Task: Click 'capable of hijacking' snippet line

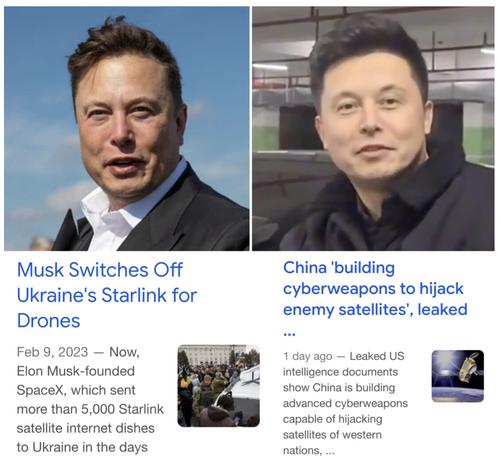Action: pyautogui.click(x=332, y=419)
